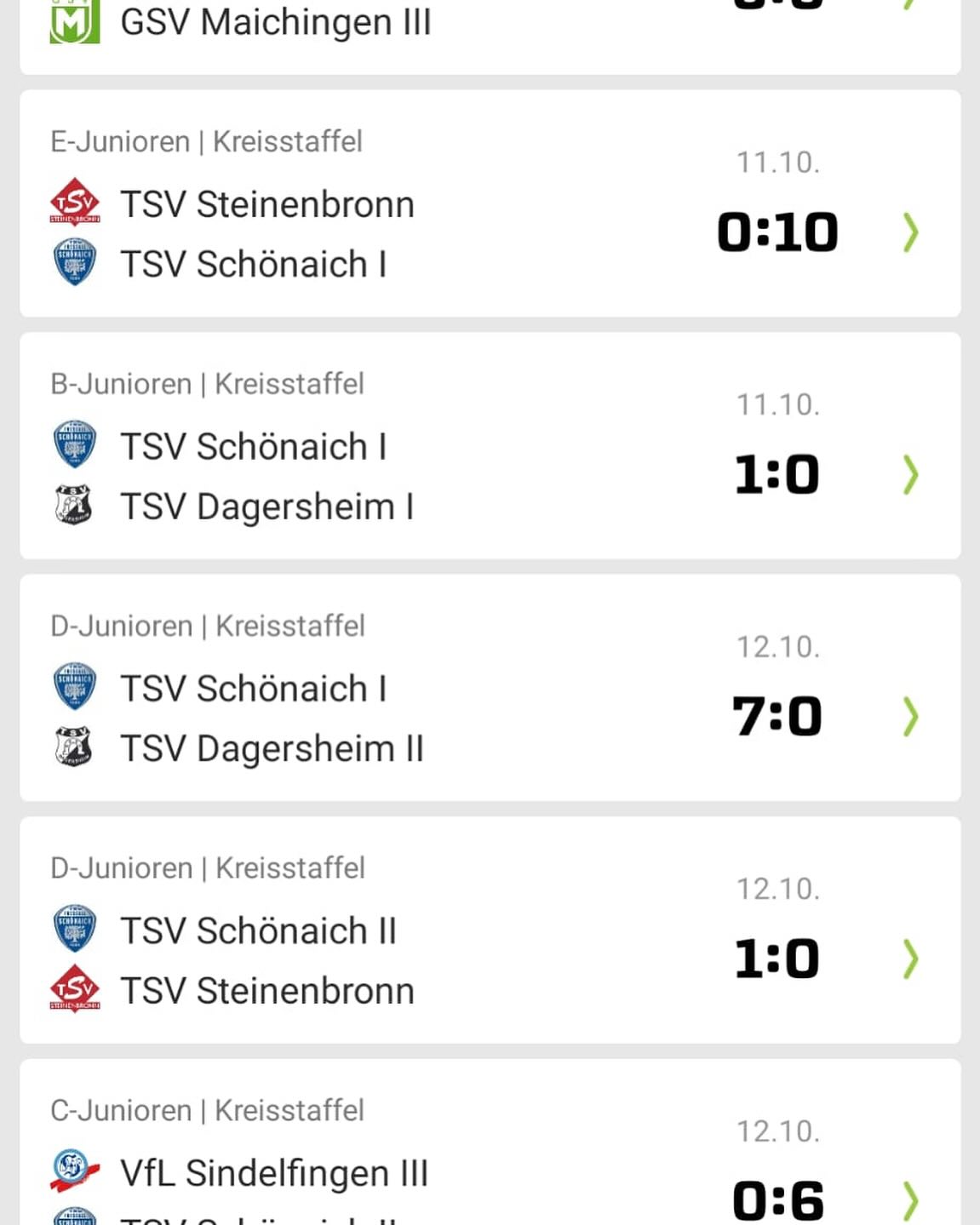This screenshot has width=980, height=1225.
Task: Select TSV Schönaich II team name
Action: (258, 930)
